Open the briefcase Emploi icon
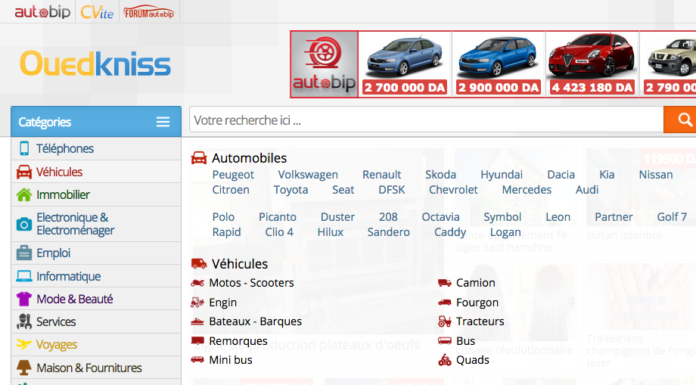Viewport: 696px width, 385px height. click(24, 253)
